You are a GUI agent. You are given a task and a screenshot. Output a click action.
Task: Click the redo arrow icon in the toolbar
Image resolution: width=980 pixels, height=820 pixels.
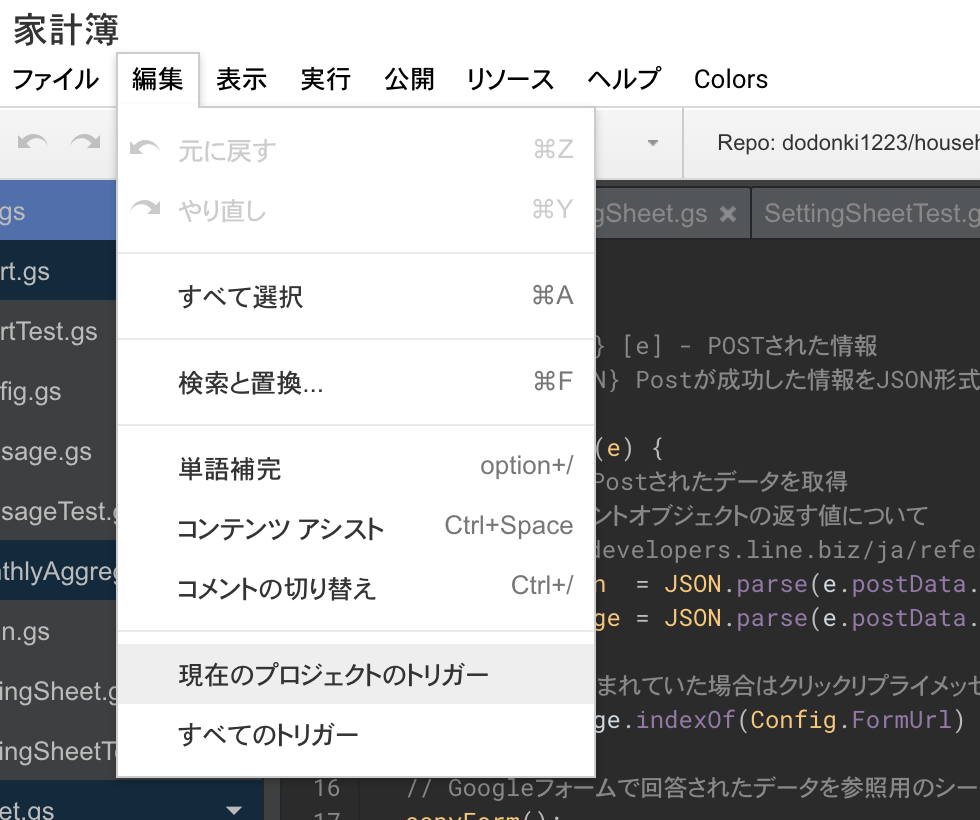point(85,143)
